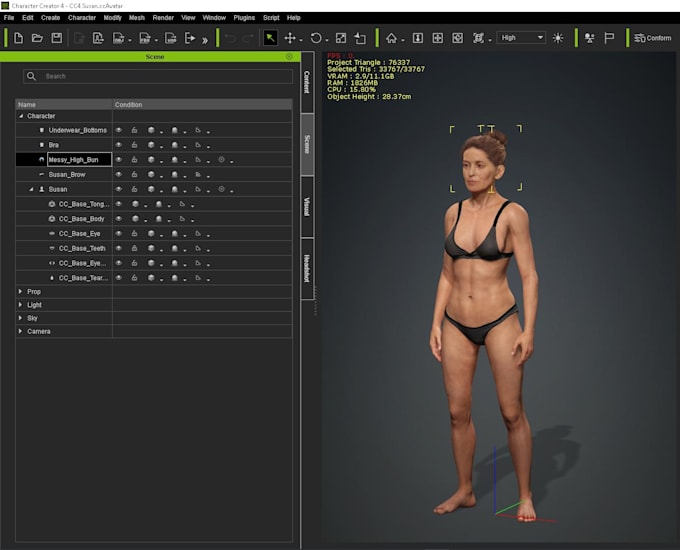
Task: Toggle visibility eye of CC_Base_Body
Action: [119, 219]
